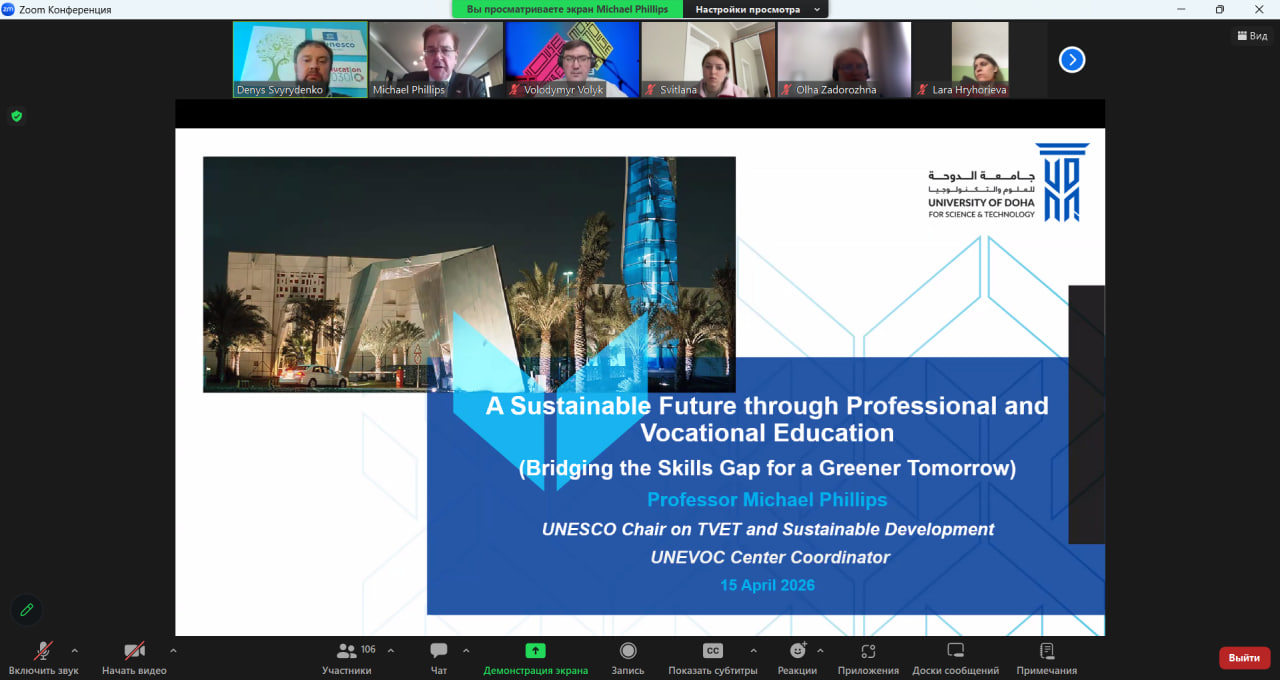Start recording with the Запись button
This screenshot has width=1280, height=680.
[628, 651]
